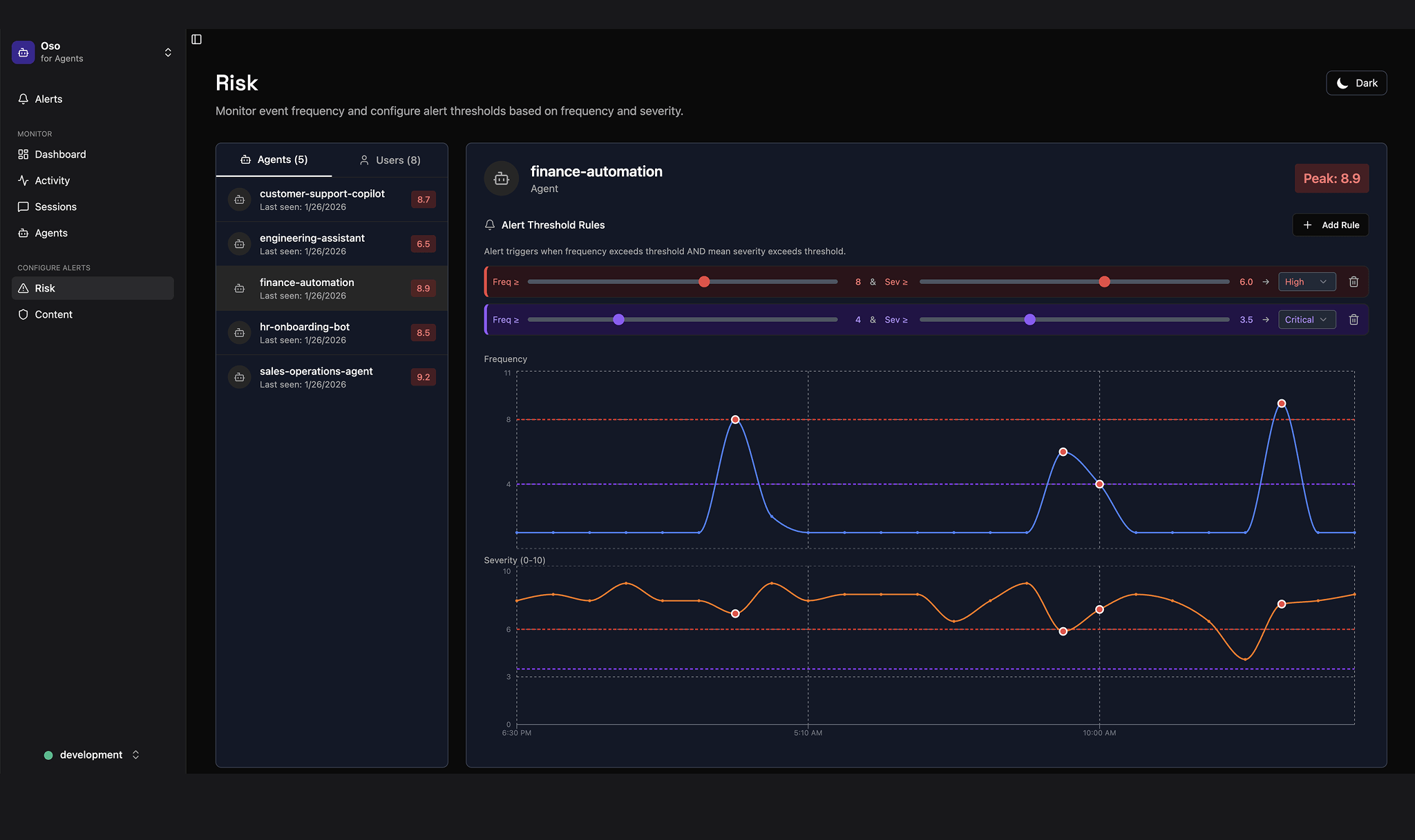Select the Dashboard icon under Monitor

pos(23,154)
